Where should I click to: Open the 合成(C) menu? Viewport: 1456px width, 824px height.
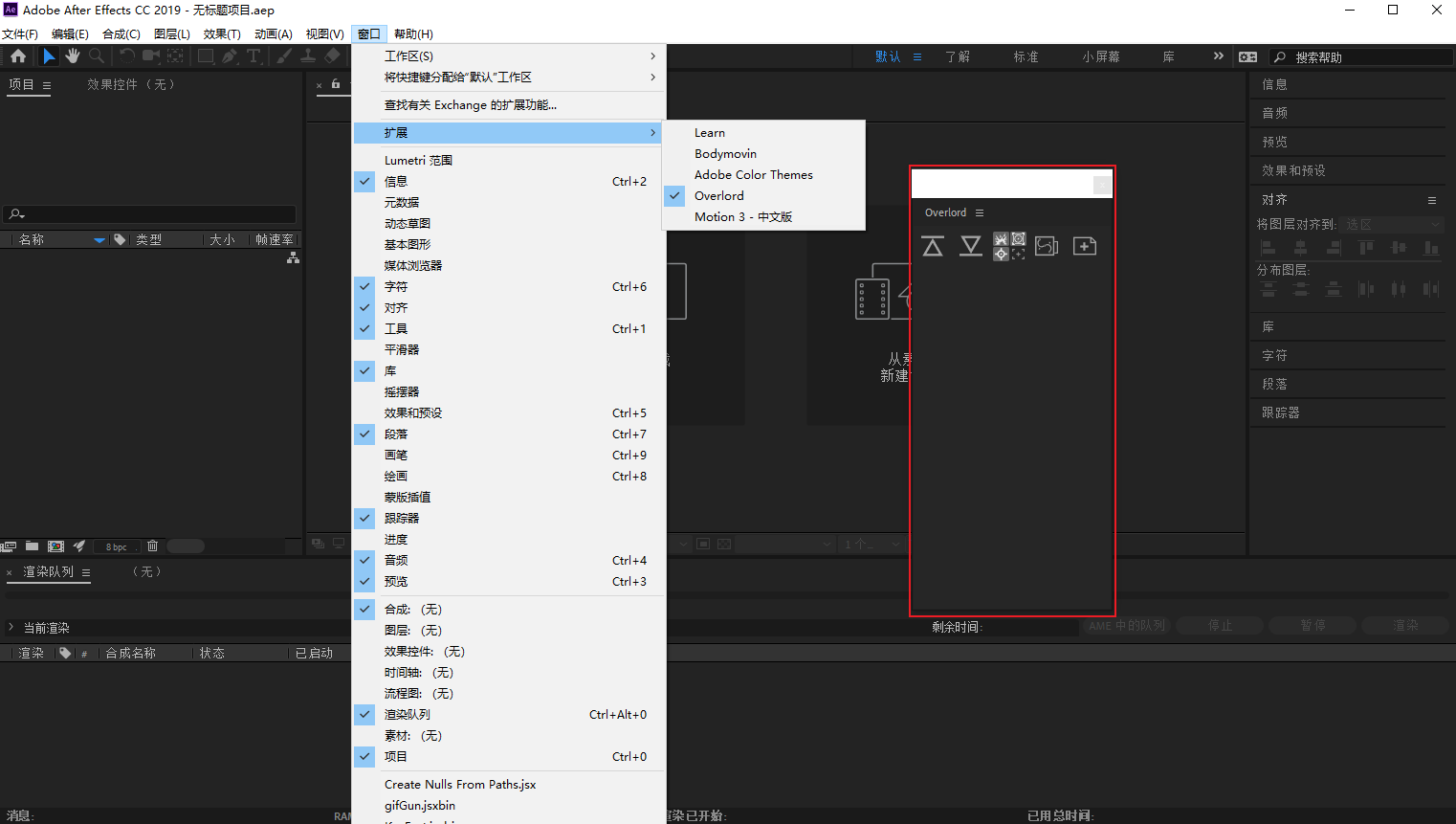pos(121,33)
